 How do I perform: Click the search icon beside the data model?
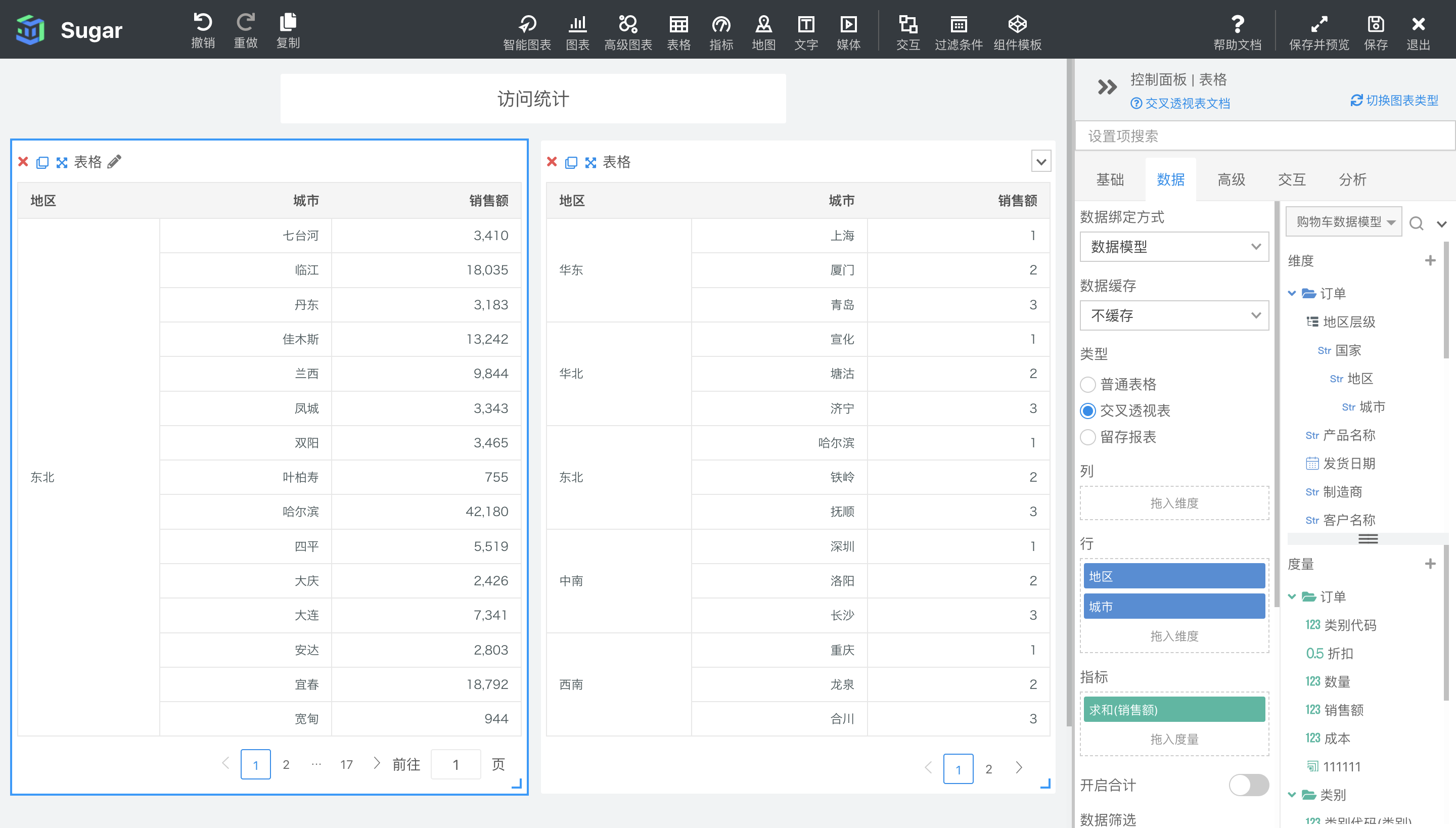[1417, 223]
